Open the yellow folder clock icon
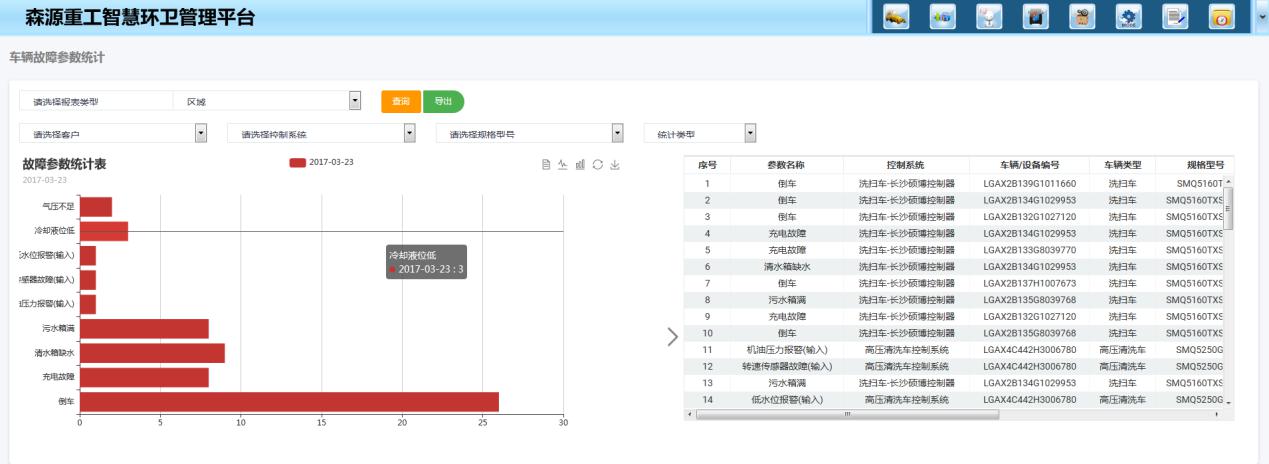 (1221, 17)
